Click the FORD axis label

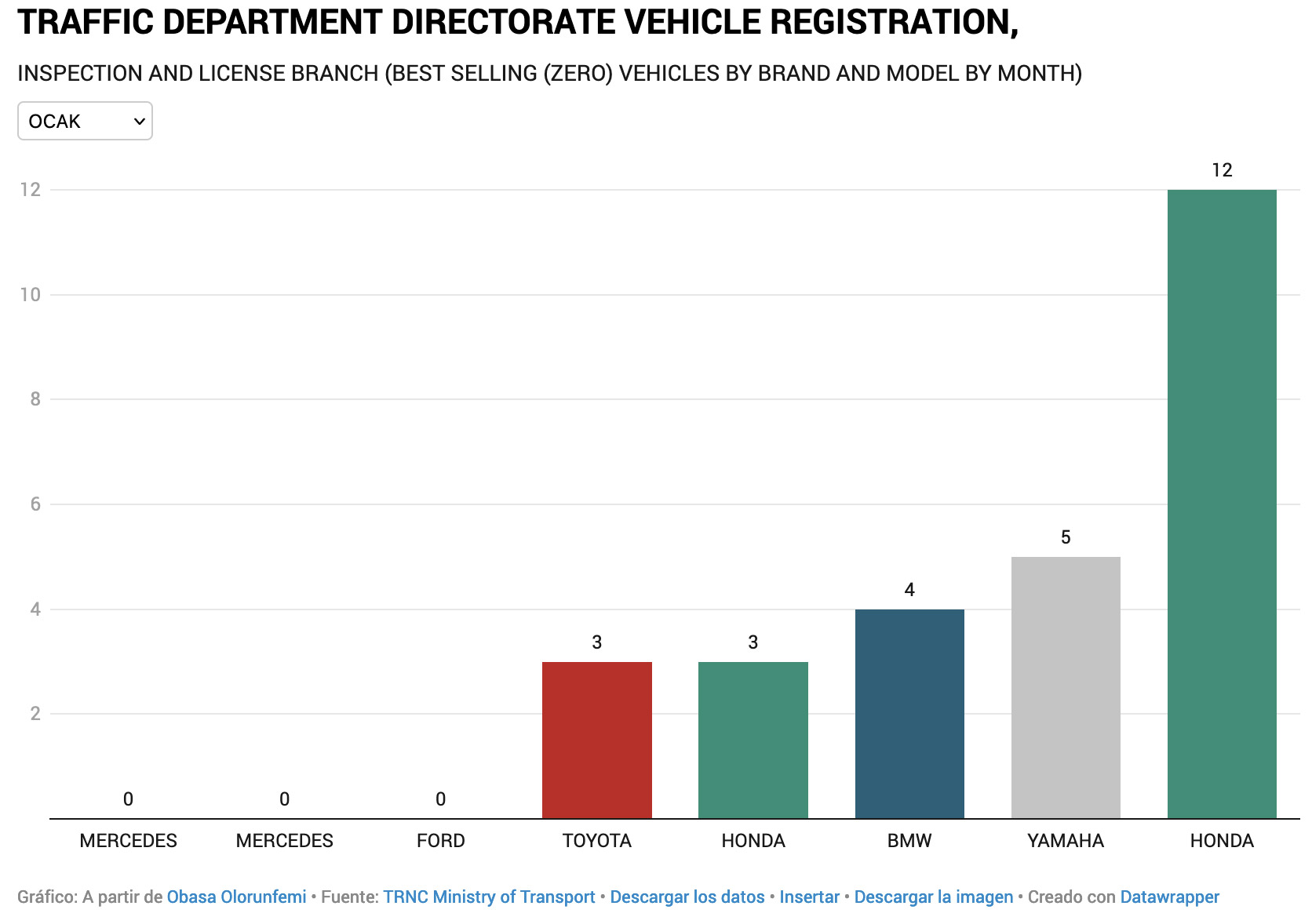[x=441, y=841]
